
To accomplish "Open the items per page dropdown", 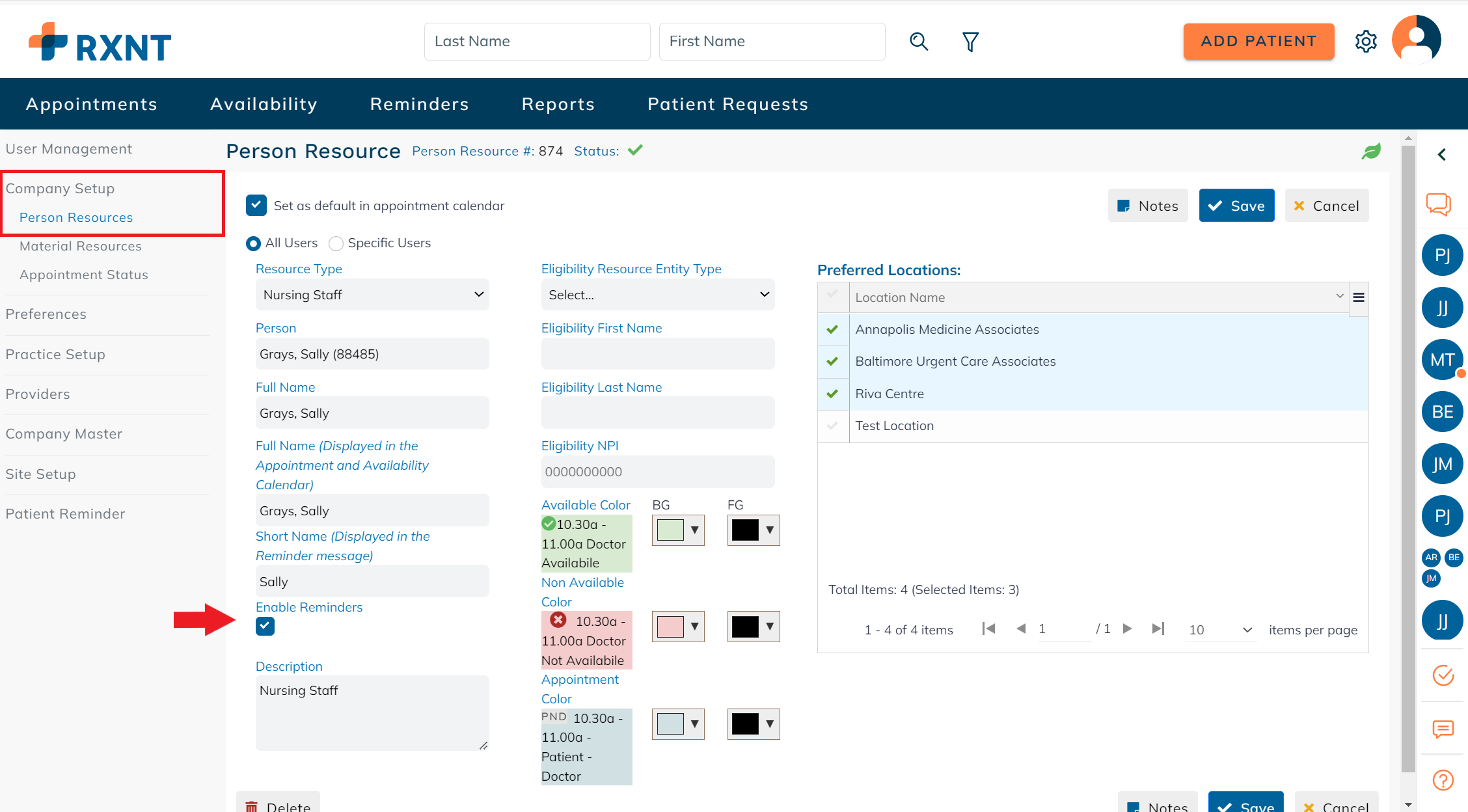I will (1220, 630).
